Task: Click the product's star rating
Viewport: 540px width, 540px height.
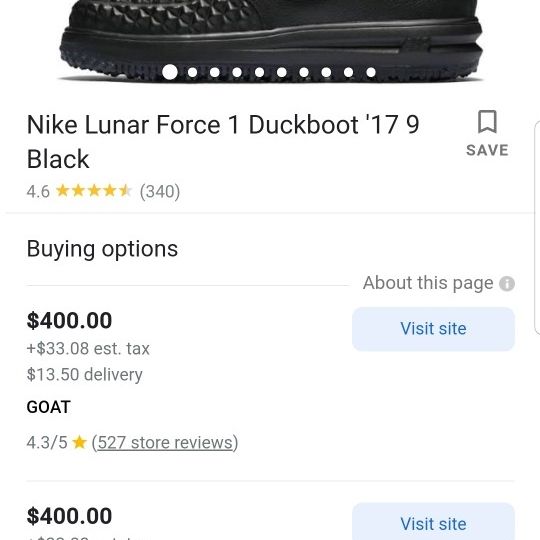Action: pyautogui.click(x=94, y=191)
